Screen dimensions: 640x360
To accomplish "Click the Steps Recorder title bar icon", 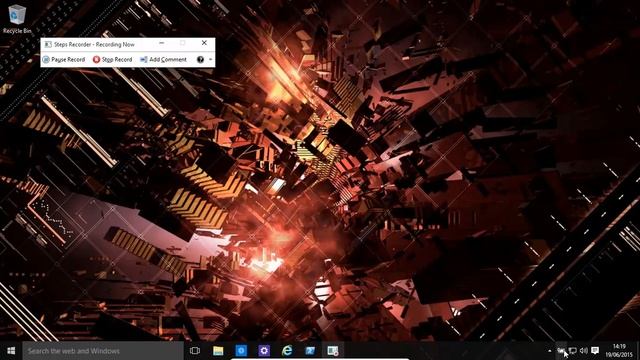I will point(48,44).
